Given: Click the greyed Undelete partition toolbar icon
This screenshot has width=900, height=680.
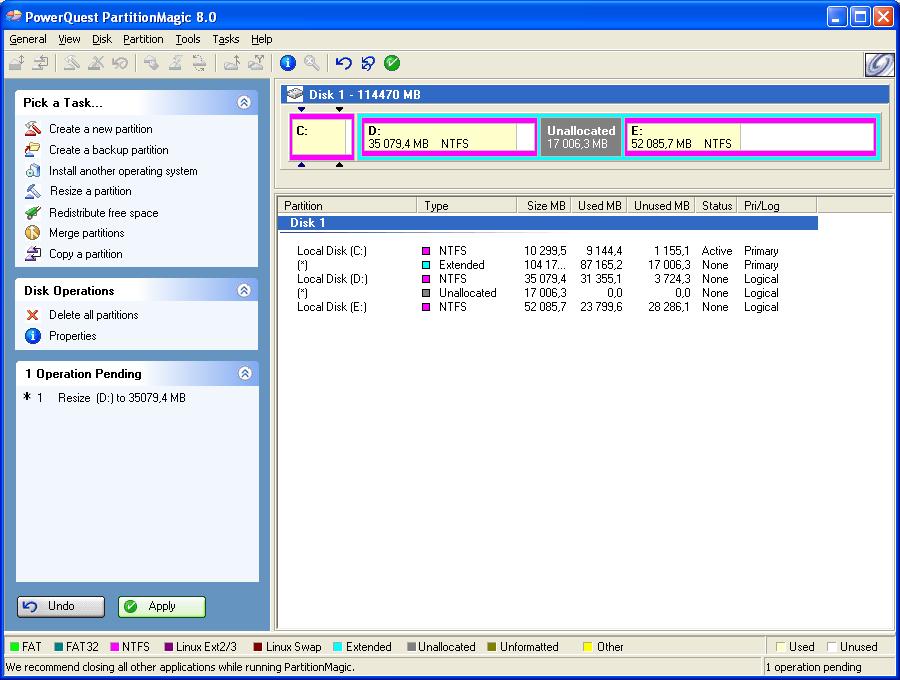Looking at the screenshot, I should coord(119,63).
